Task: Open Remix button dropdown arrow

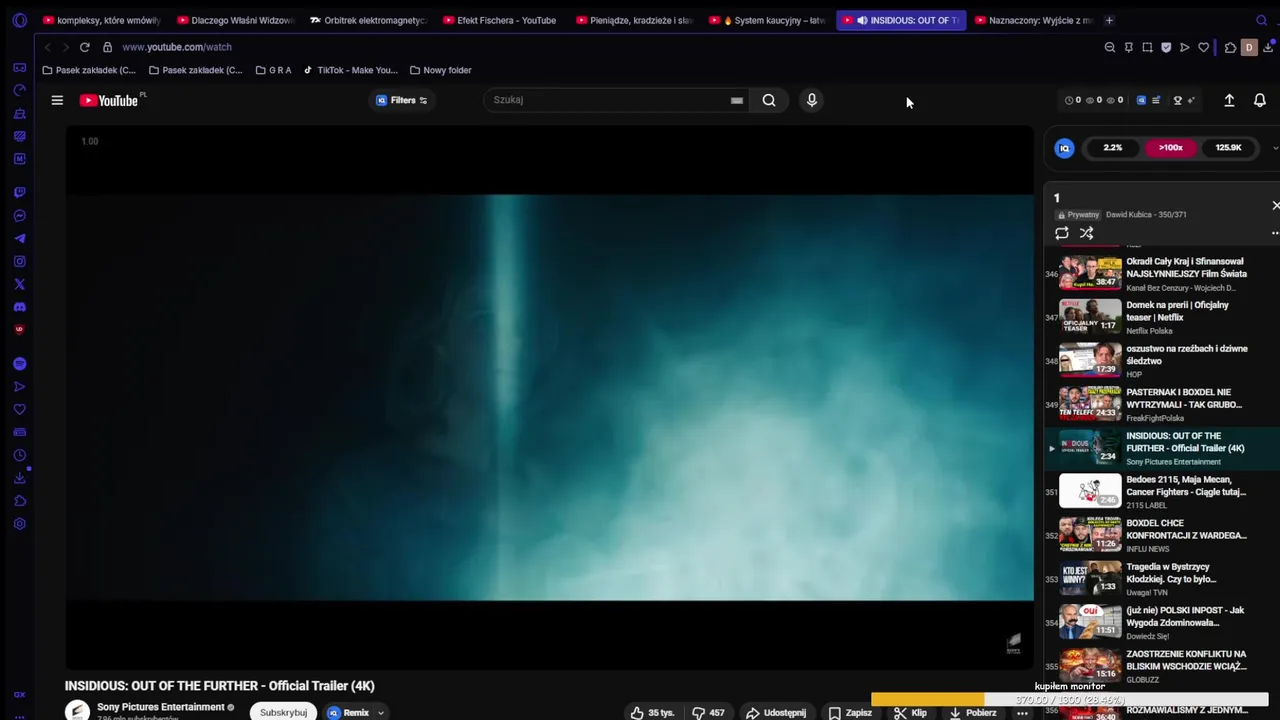Action: [380, 713]
